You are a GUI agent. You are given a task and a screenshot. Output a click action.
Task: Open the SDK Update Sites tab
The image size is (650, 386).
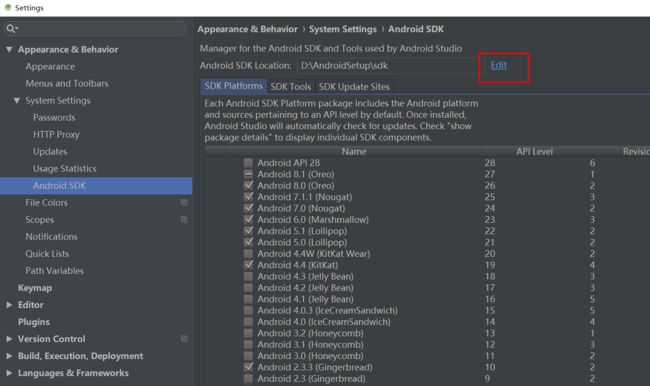(x=354, y=86)
